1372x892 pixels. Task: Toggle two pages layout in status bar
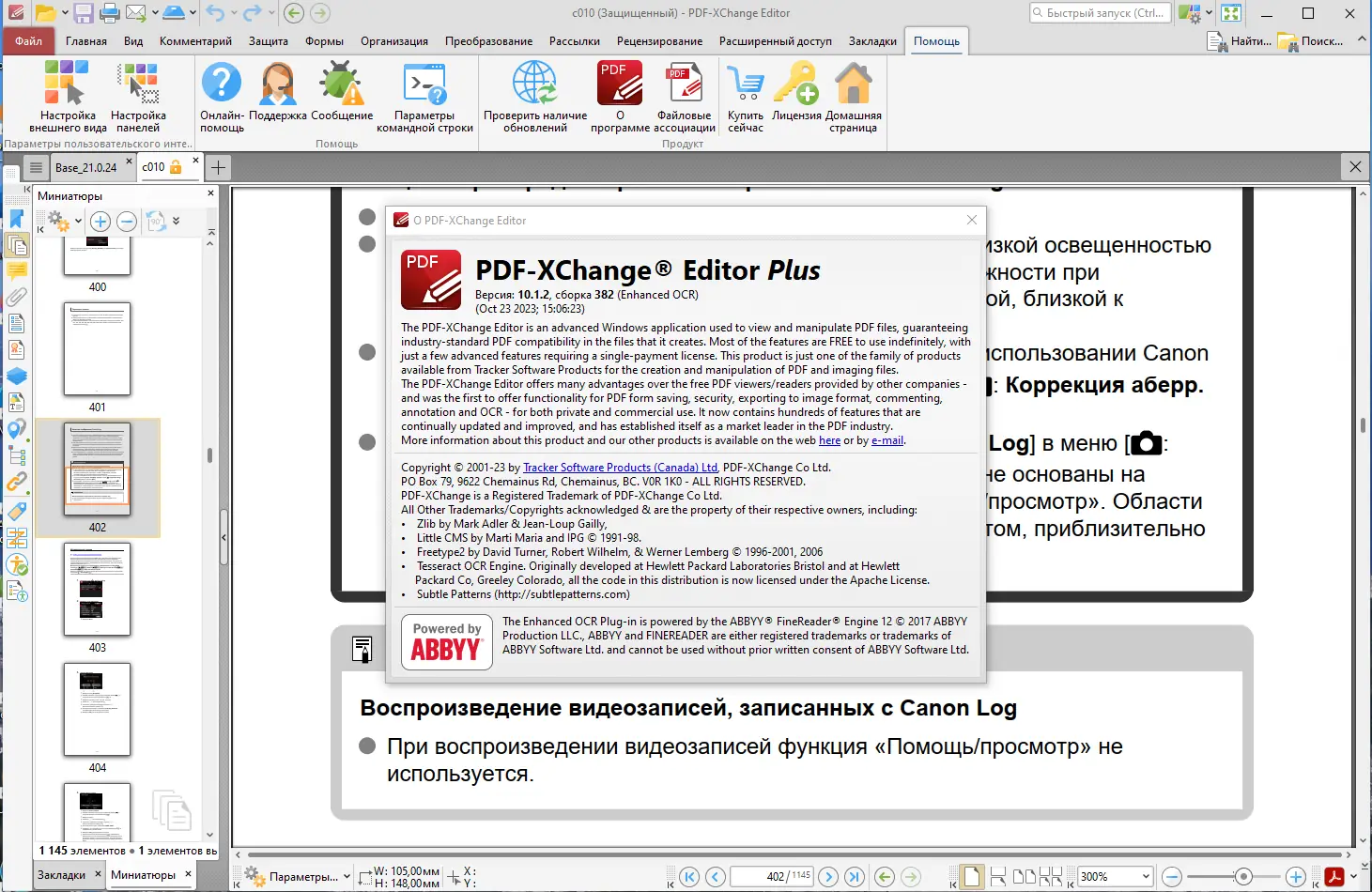tap(1025, 877)
